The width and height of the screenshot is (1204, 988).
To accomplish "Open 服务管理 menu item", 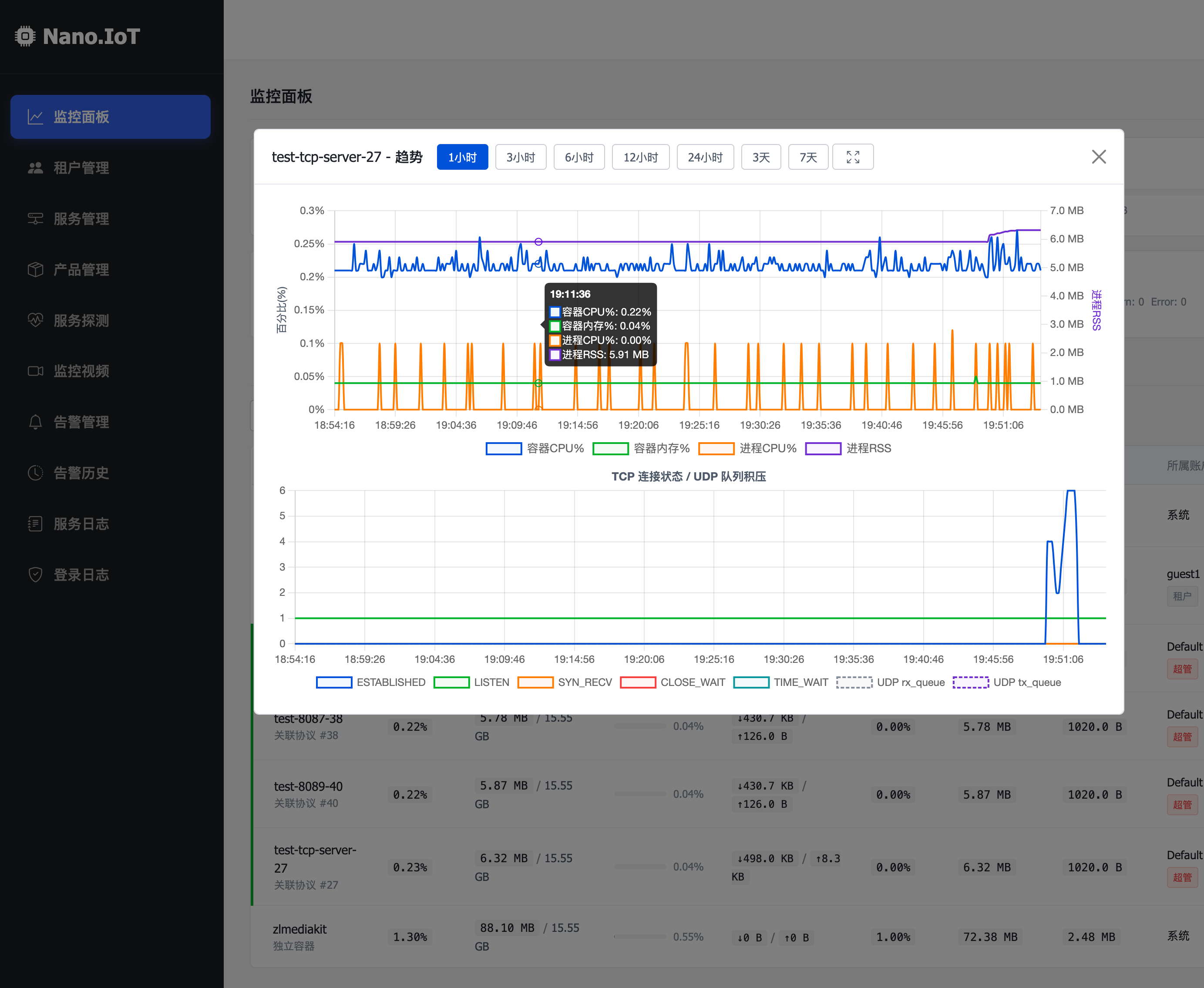I will (x=111, y=218).
